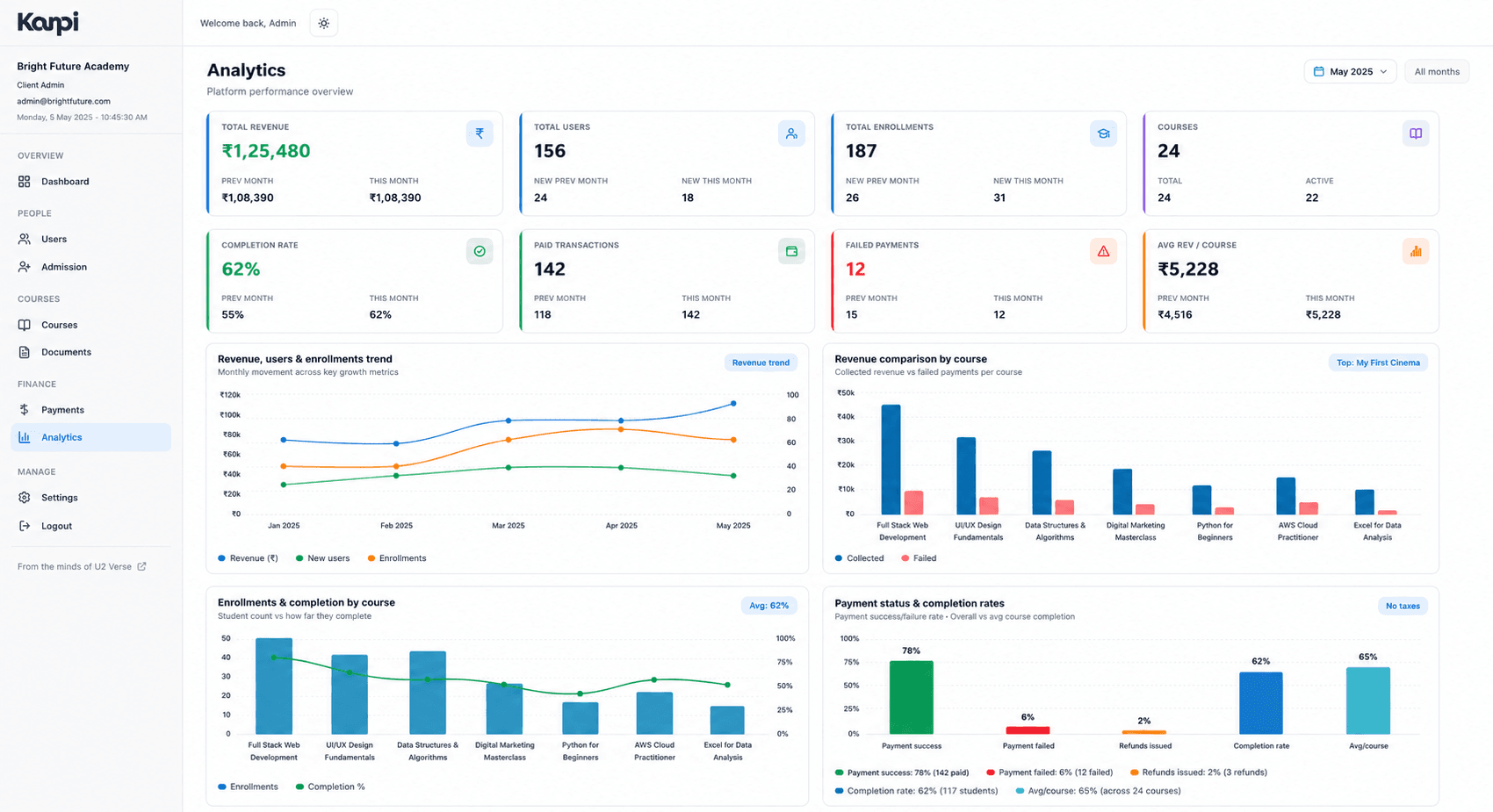
Task: Click admin@brightfuture.com email text
Action: (x=63, y=101)
